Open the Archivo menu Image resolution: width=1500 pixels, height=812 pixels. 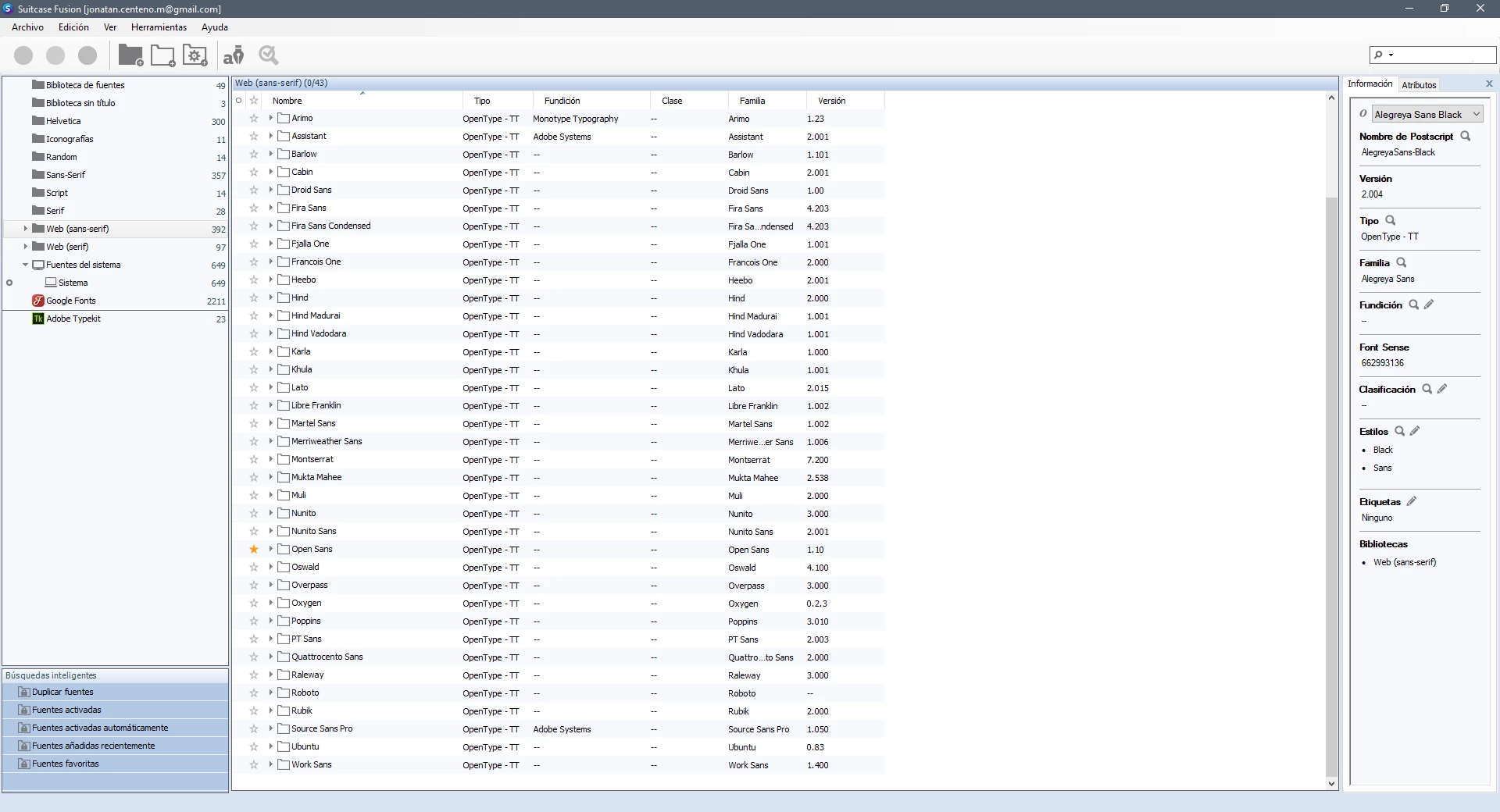27,27
